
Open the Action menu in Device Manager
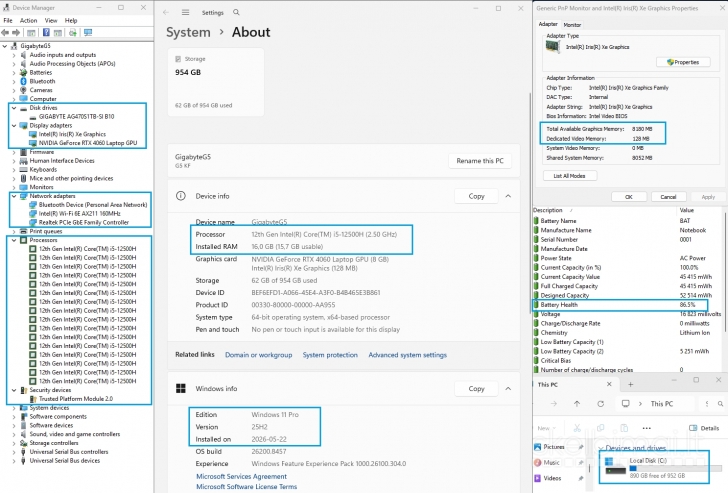point(28,20)
